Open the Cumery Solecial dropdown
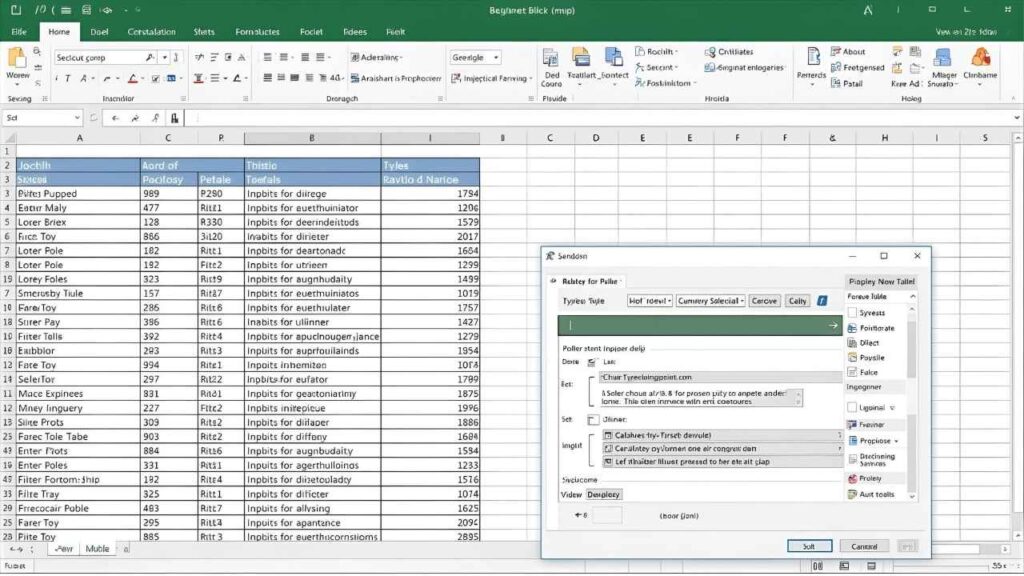 (x=711, y=301)
